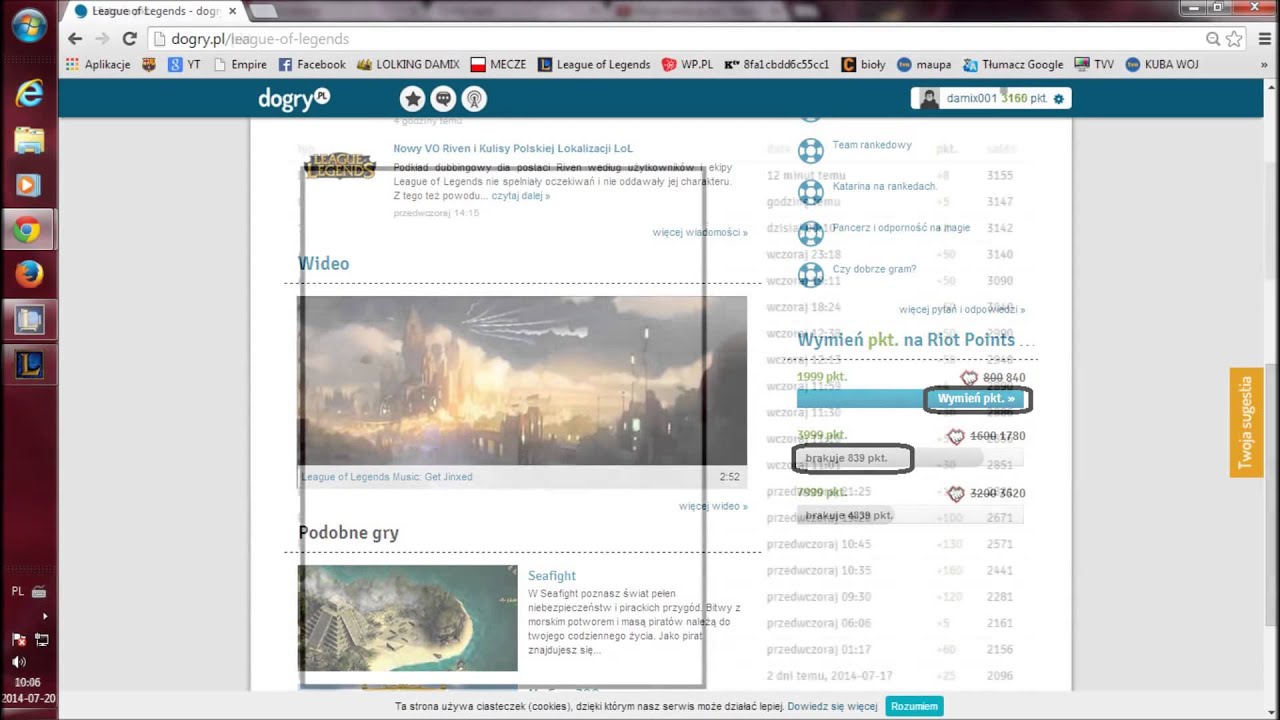Open question Team rankedowy
Viewport: 1280px width, 720px height.
click(x=872, y=145)
